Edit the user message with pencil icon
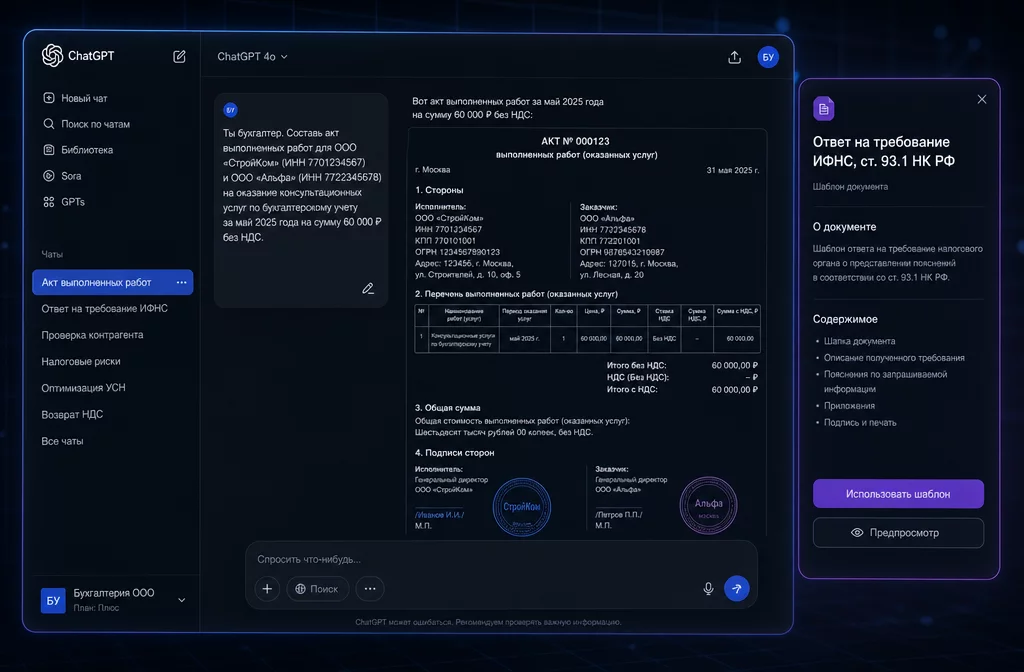Image resolution: width=1024 pixels, height=672 pixels. 368,288
